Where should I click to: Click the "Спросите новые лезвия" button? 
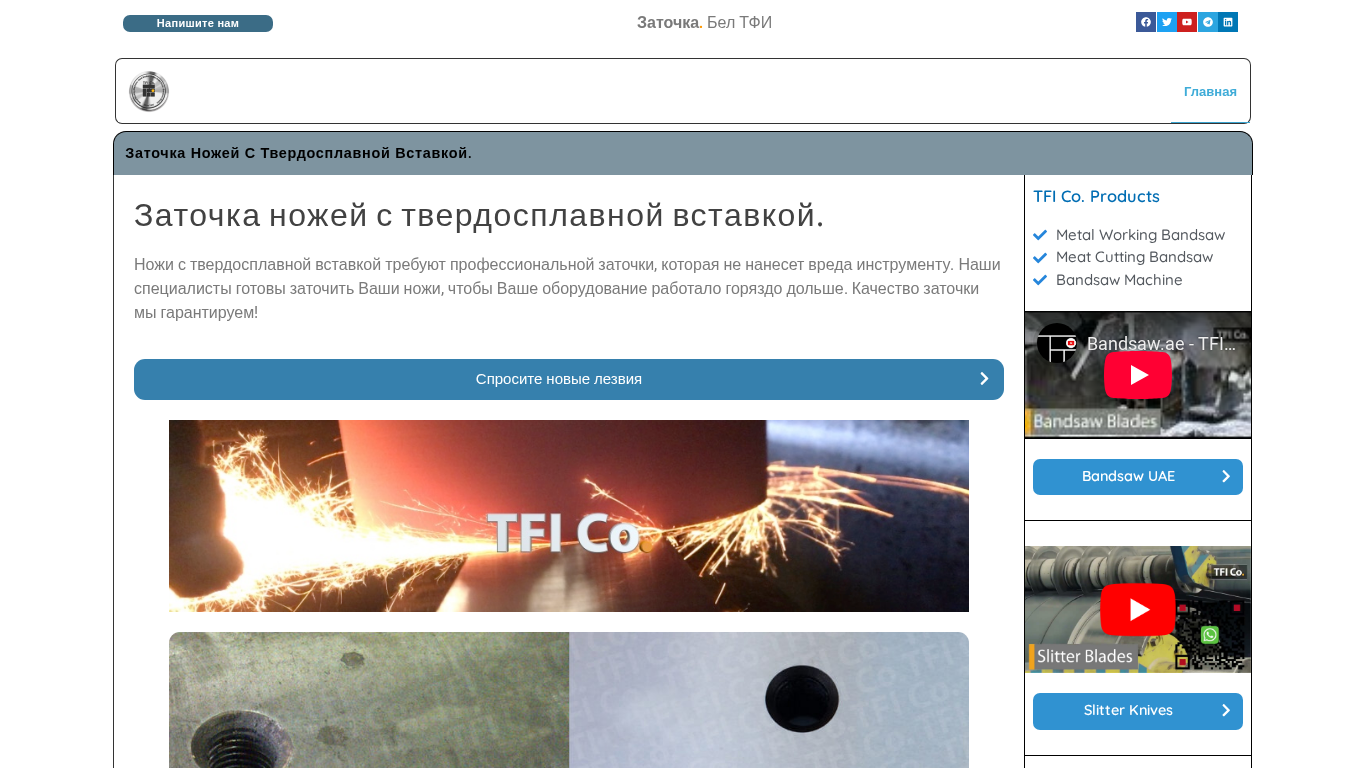pyautogui.click(x=569, y=379)
